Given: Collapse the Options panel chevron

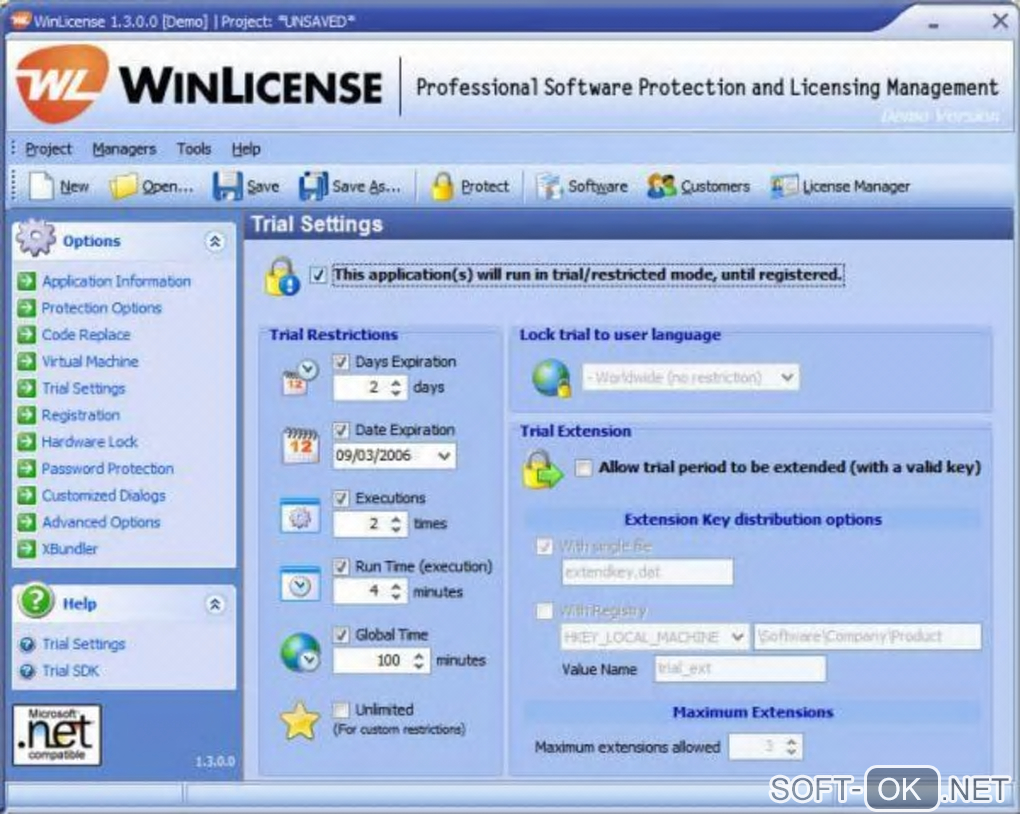Looking at the screenshot, I should [x=215, y=241].
